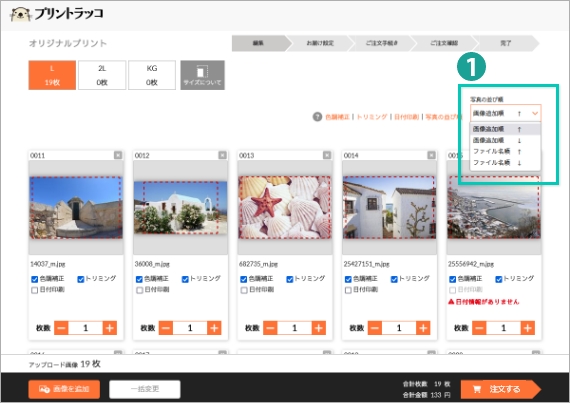The image size is (570, 403).
Task: Open the size guide icon button
Action: [x=202, y=75]
